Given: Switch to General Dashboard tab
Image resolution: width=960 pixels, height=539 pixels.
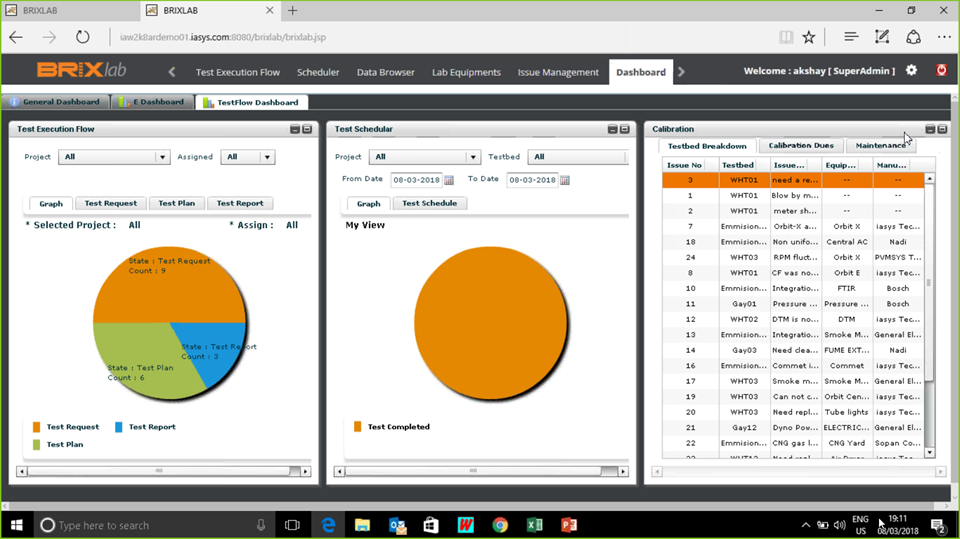Looking at the screenshot, I should [x=55, y=102].
